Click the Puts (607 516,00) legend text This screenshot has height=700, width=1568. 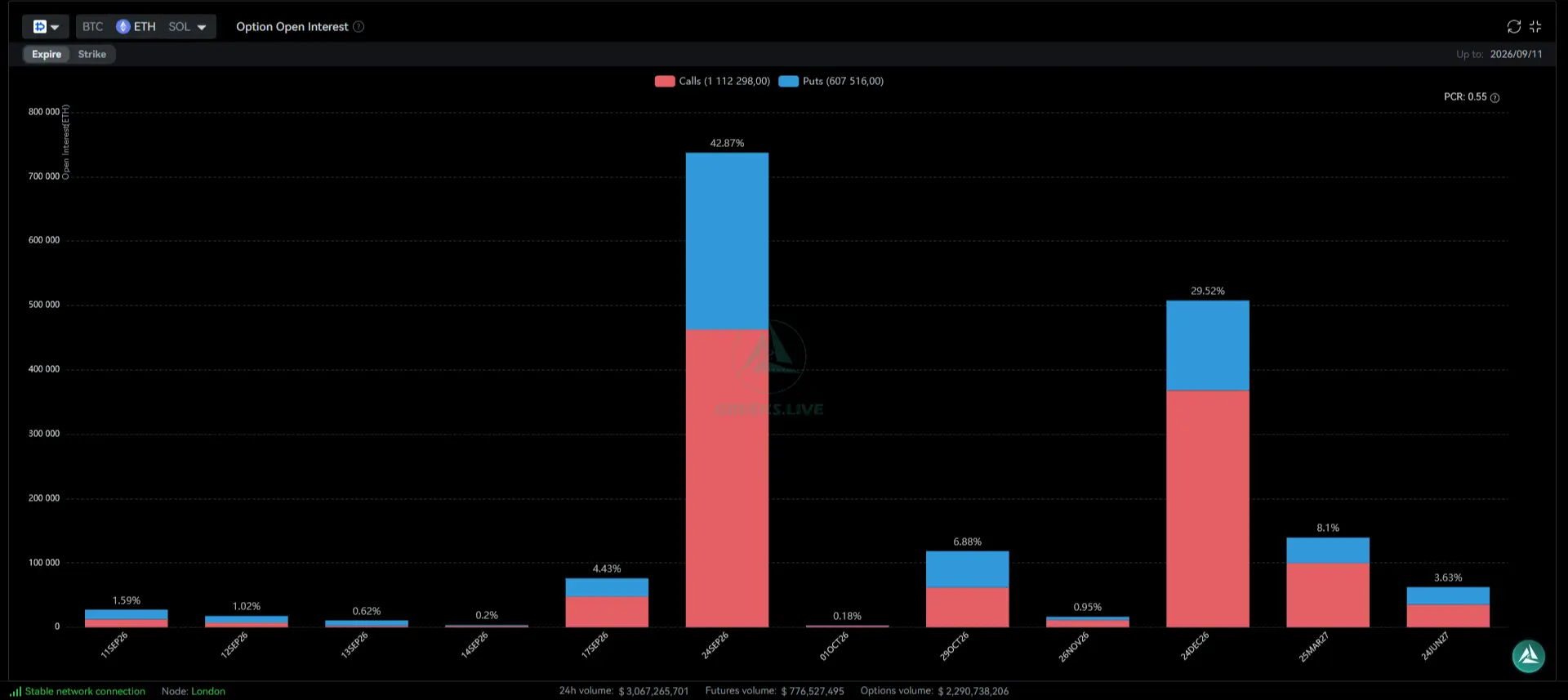coord(843,81)
